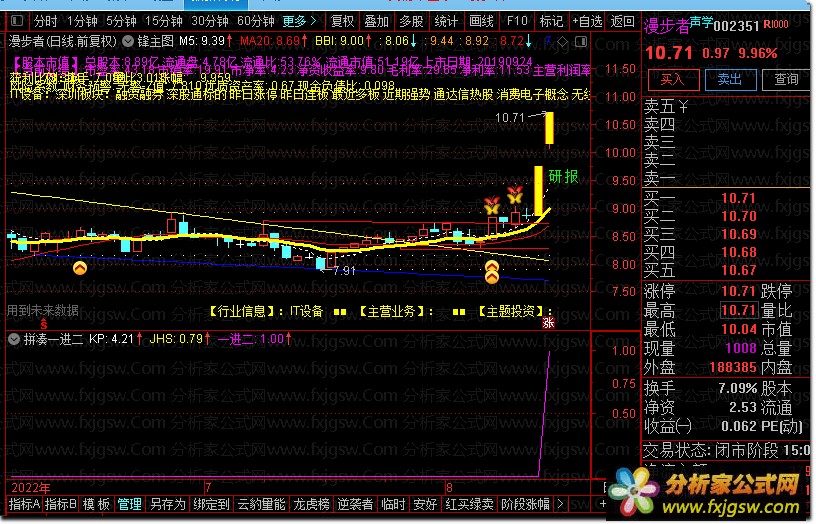
Task: Select the 云豹量能 indicator
Action: tap(261, 505)
